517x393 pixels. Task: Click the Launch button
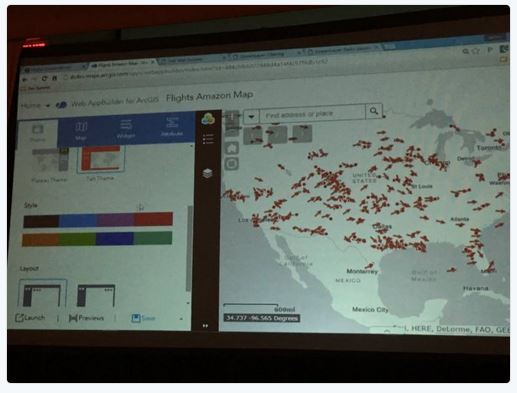coord(30,318)
